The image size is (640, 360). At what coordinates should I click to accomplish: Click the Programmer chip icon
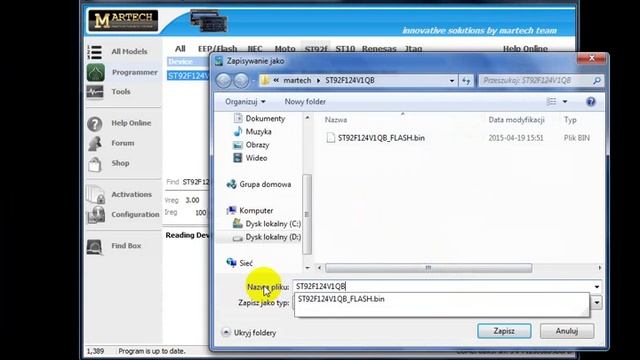(96, 72)
